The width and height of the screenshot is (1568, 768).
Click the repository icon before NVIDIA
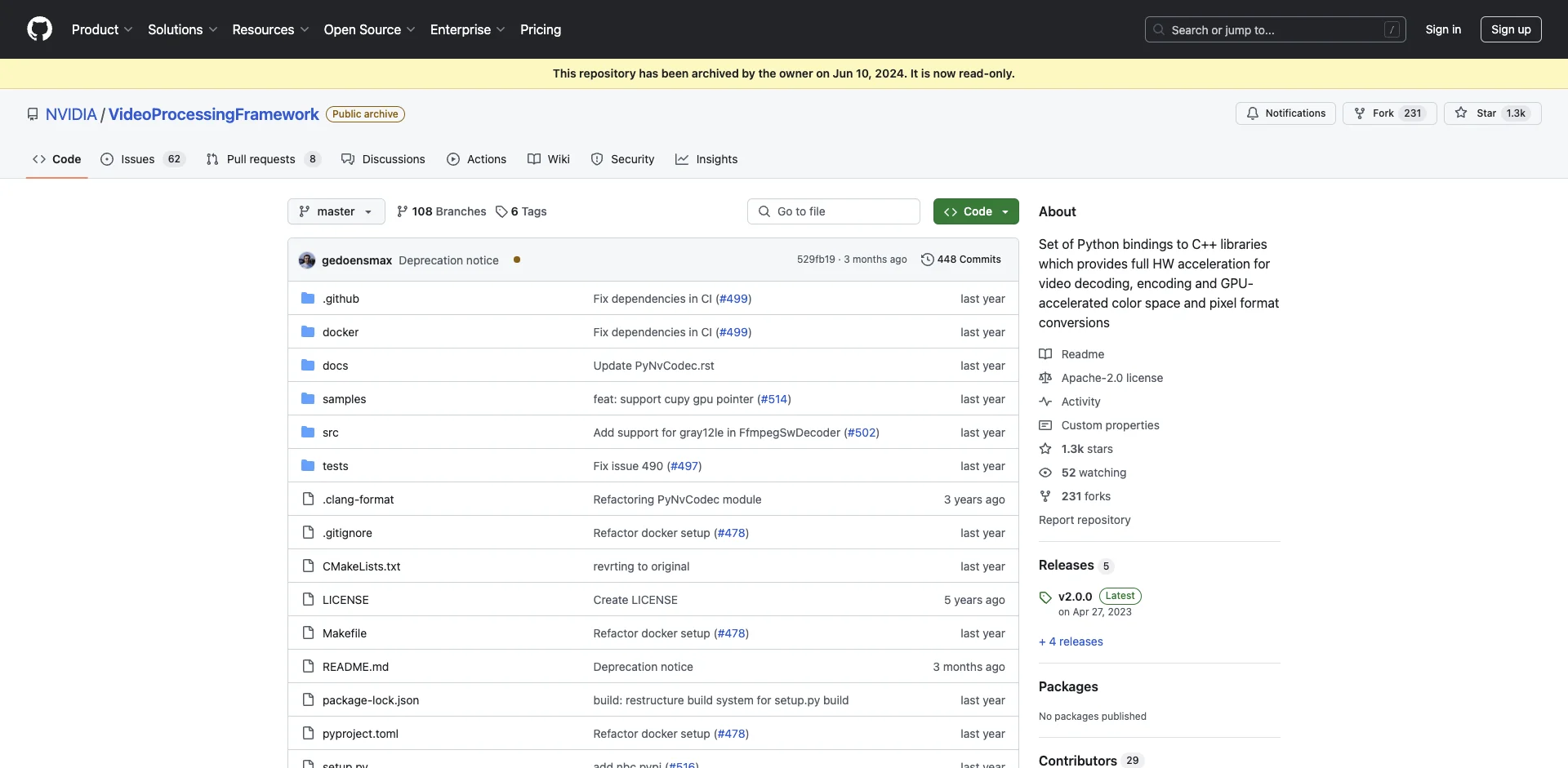33,114
